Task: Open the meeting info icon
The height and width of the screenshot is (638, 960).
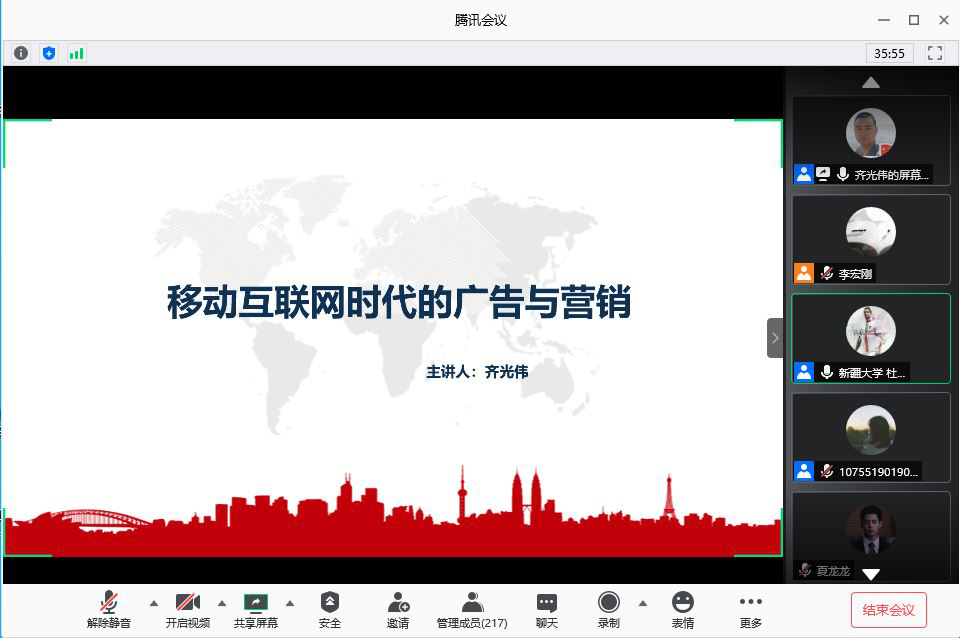Action: [x=21, y=53]
